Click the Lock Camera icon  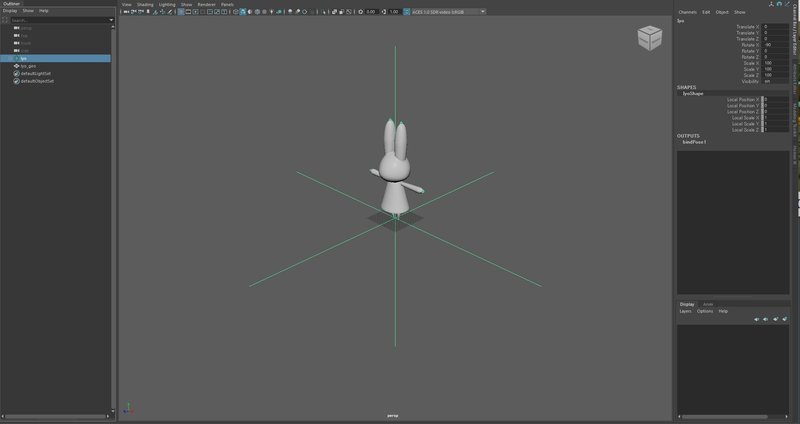133,11
